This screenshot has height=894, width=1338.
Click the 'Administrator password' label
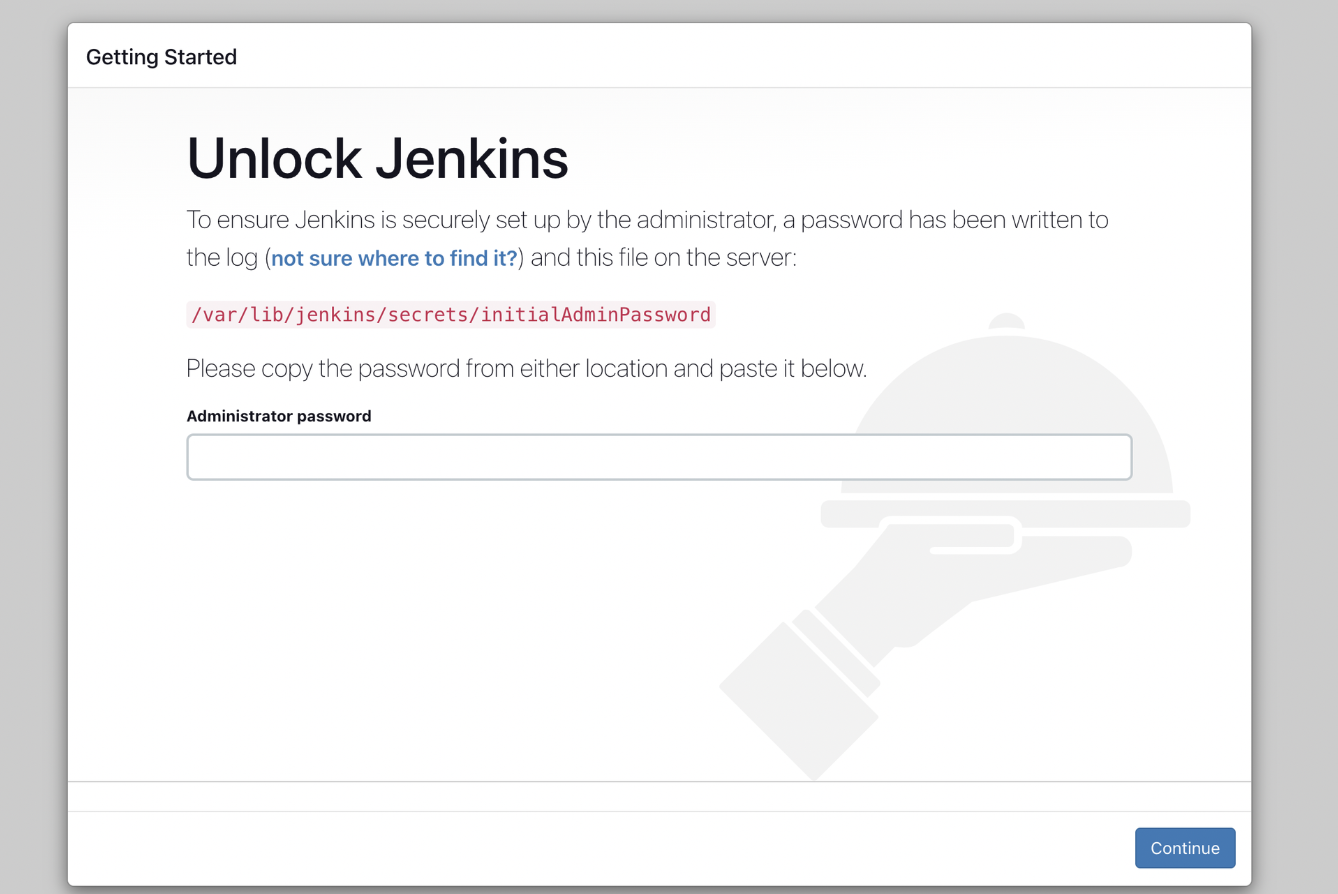[x=279, y=416]
